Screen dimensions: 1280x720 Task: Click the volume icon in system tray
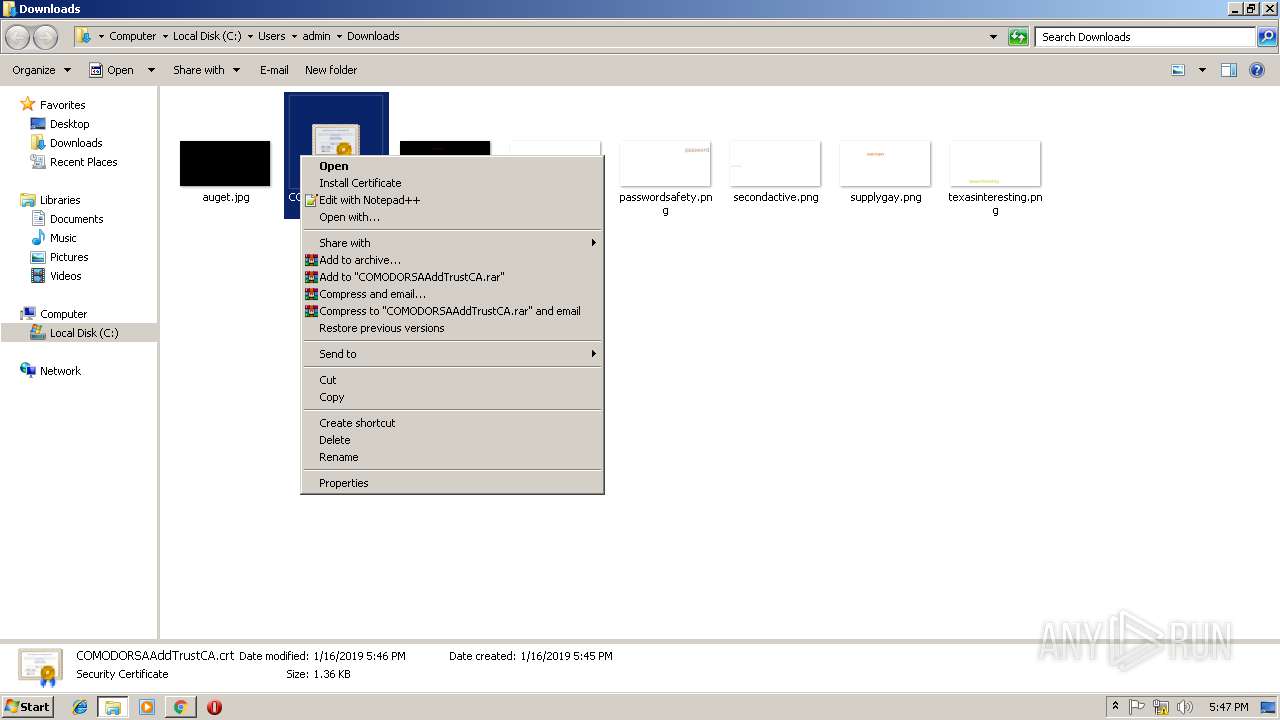[x=1185, y=707]
